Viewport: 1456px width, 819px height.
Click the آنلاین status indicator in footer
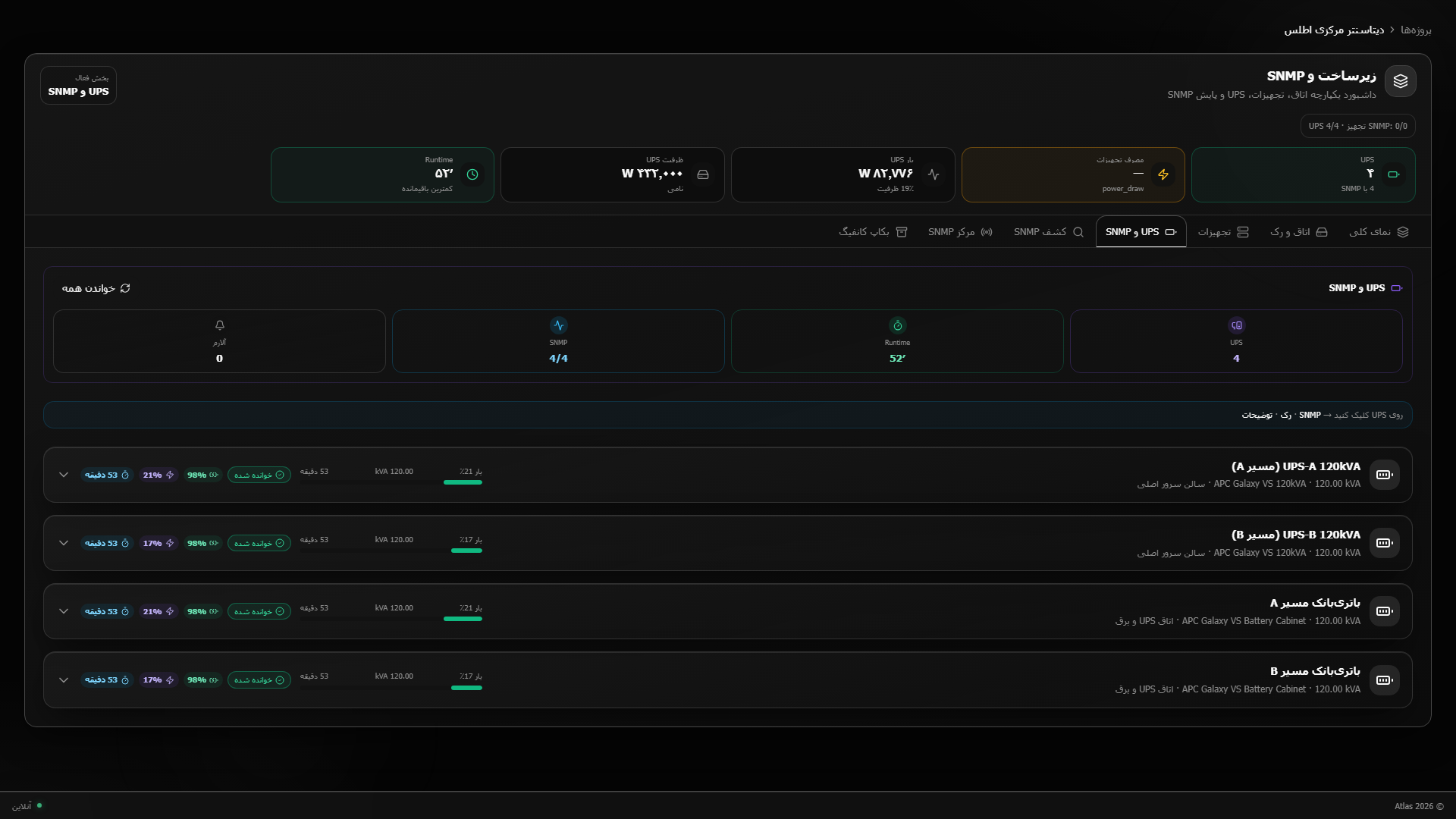coord(27,806)
